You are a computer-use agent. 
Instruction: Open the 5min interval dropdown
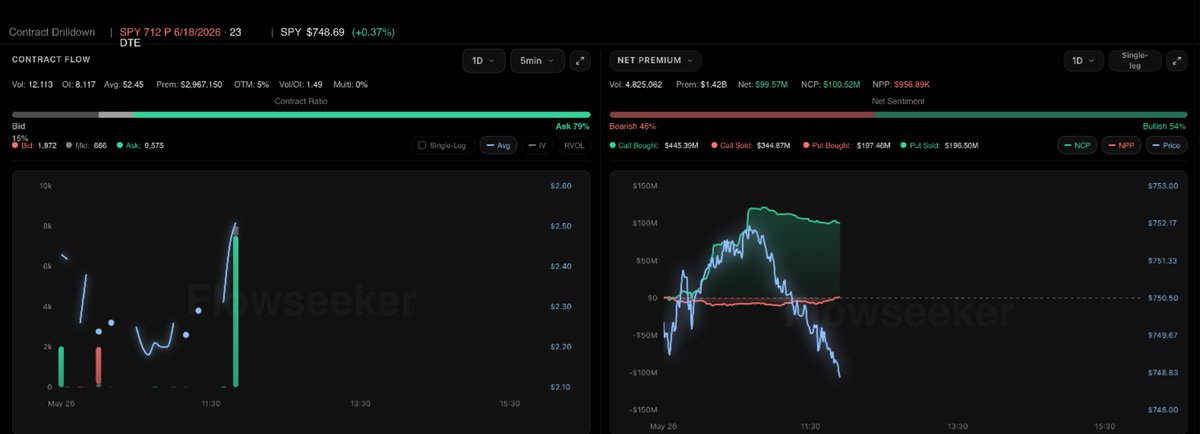click(537, 60)
